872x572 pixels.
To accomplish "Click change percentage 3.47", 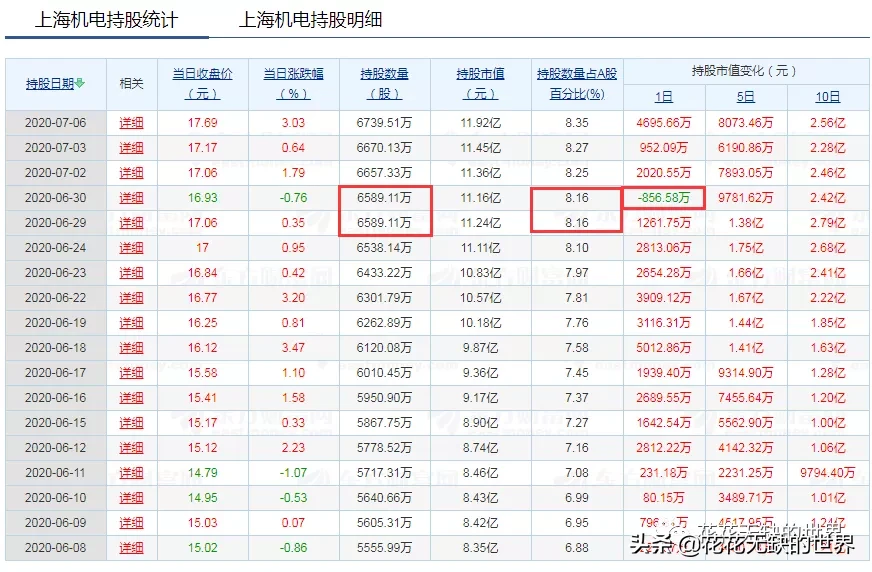I will [x=293, y=348].
